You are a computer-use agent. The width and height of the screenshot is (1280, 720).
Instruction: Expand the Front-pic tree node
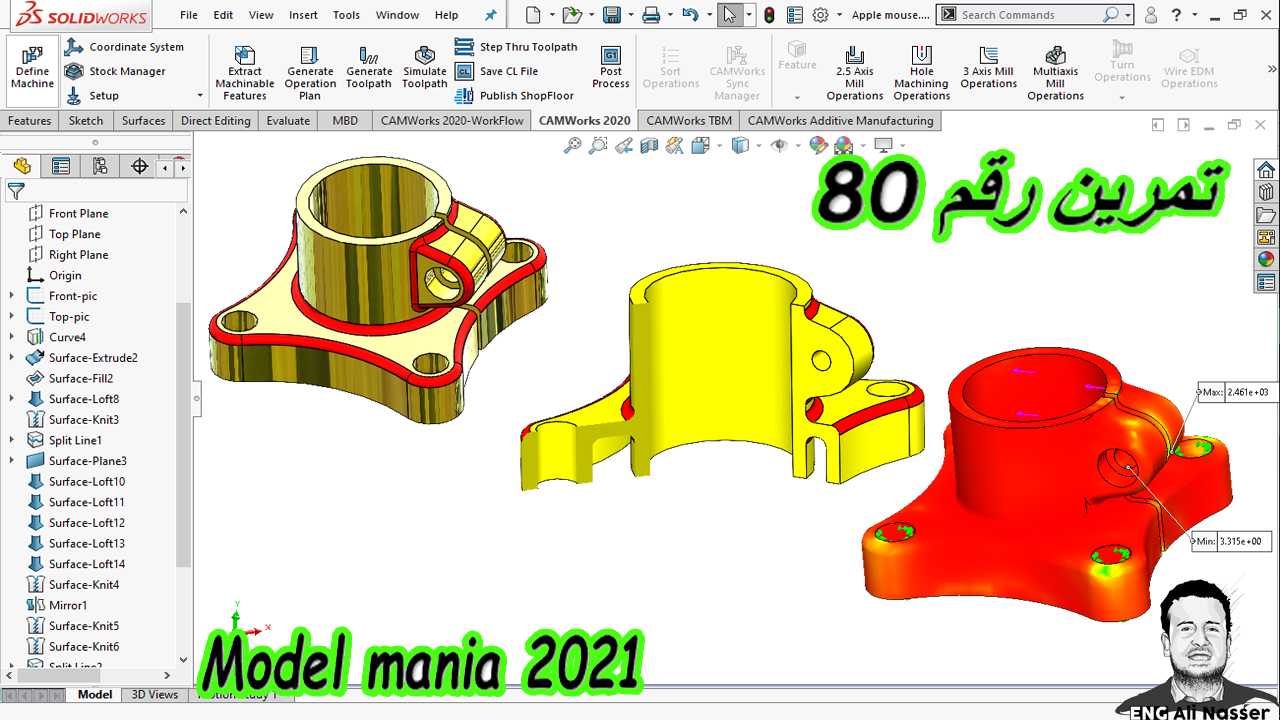12,296
